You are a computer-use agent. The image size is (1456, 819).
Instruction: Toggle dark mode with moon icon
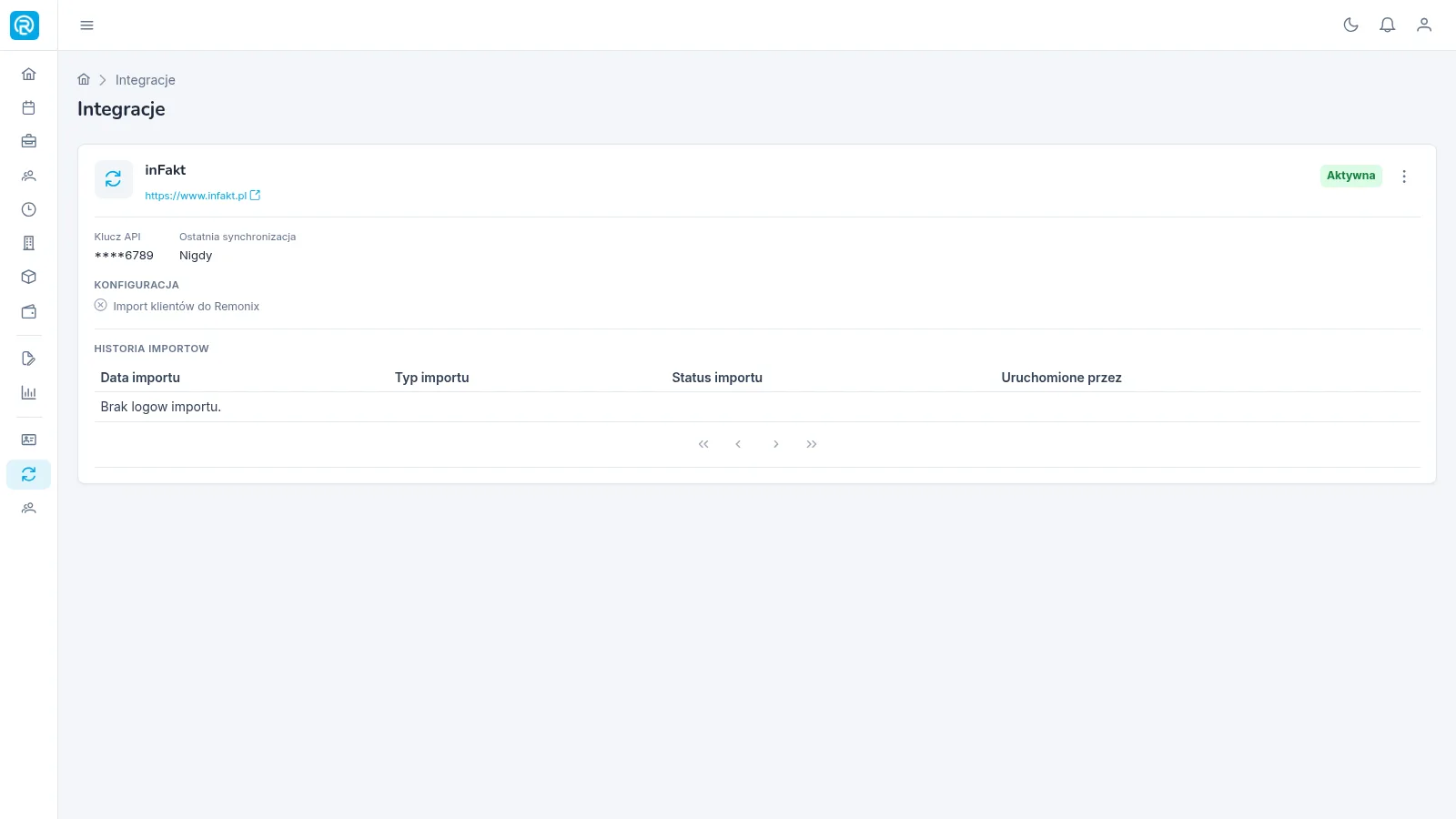(1350, 25)
